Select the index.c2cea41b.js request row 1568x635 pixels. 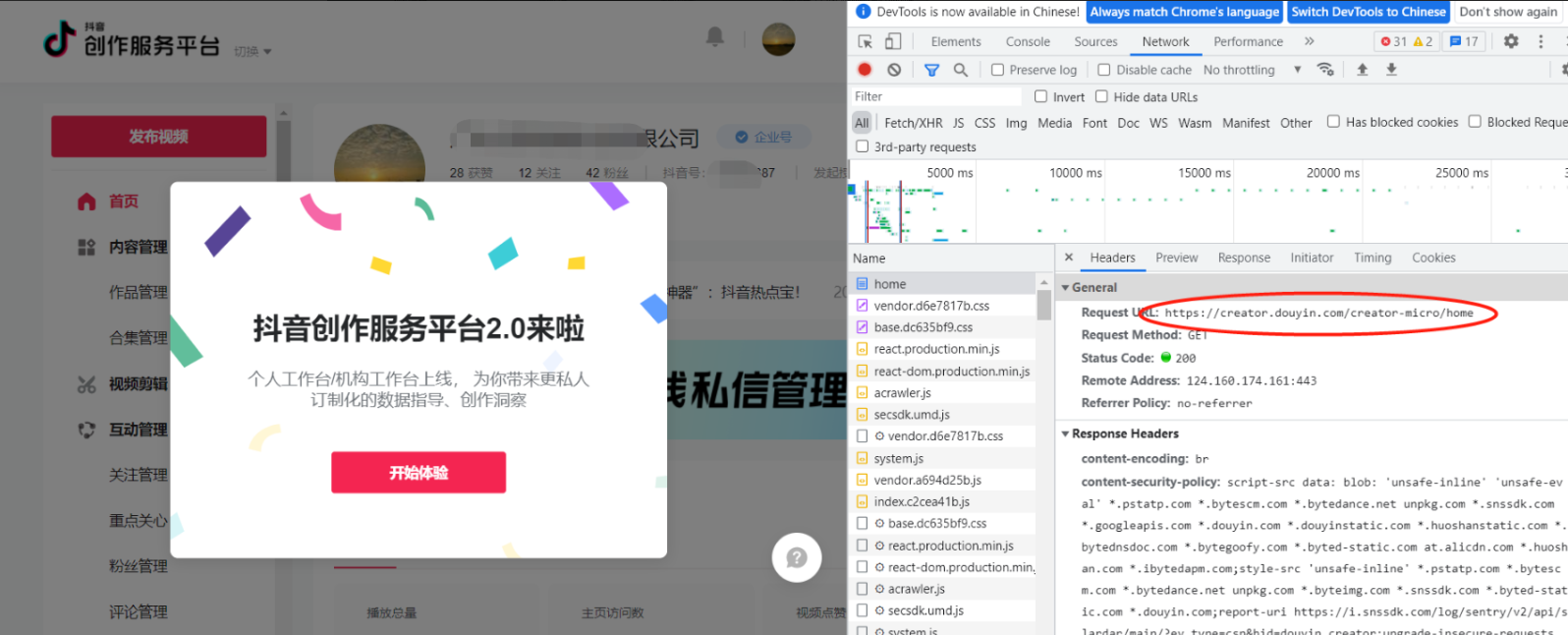pyautogui.click(x=942, y=501)
